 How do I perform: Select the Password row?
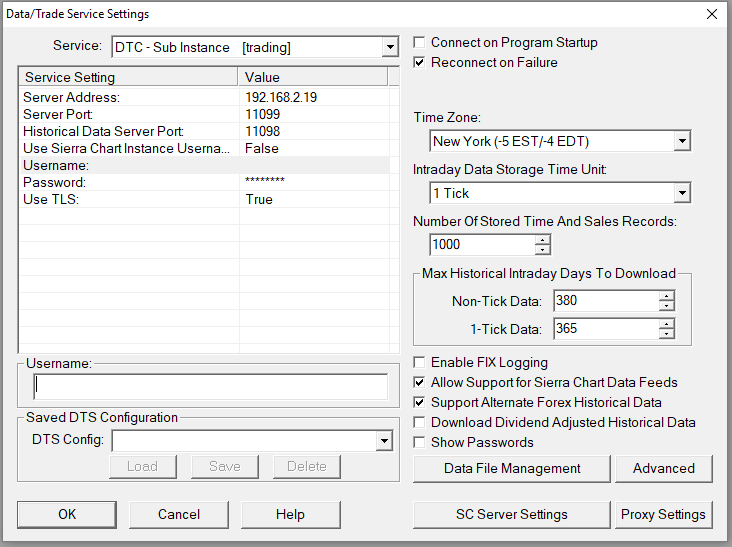pyautogui.click(x=204, y=182)
